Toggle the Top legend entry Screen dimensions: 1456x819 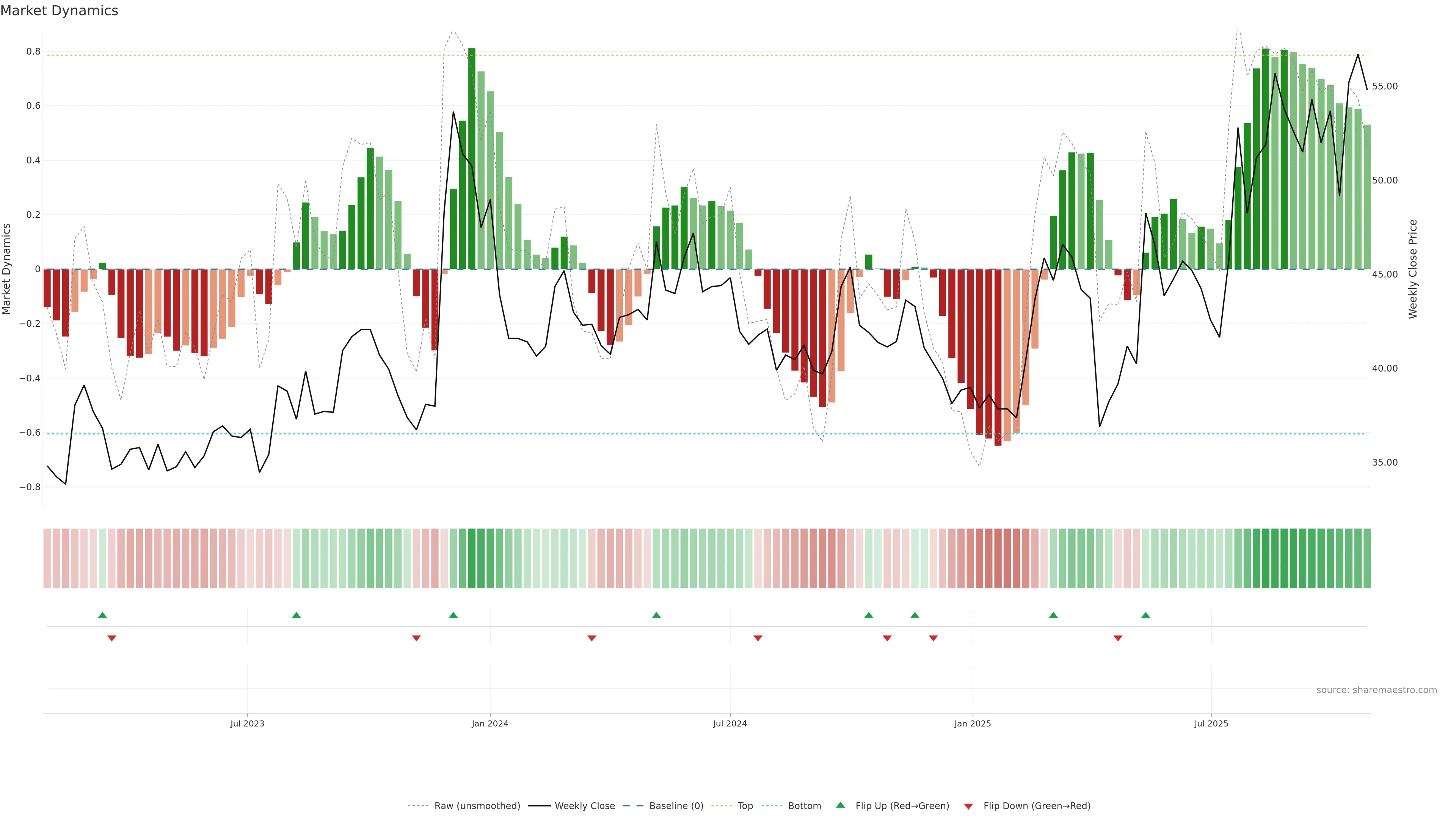745,806
